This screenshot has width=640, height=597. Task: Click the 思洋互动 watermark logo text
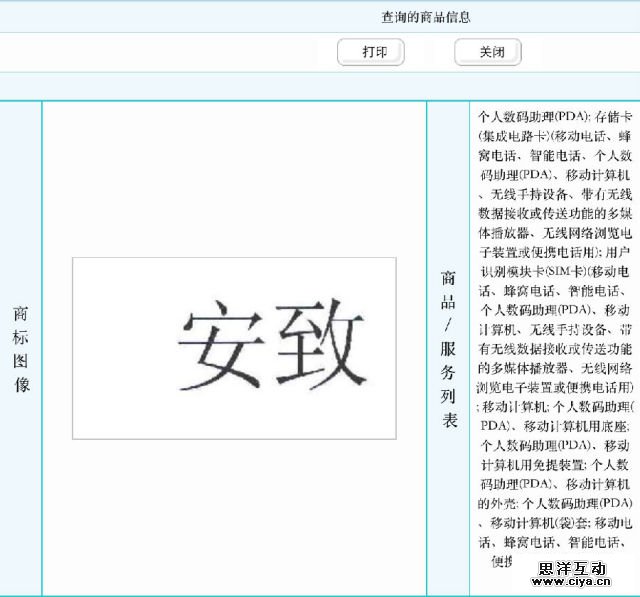pyautogui.click(x=572, y=569)
